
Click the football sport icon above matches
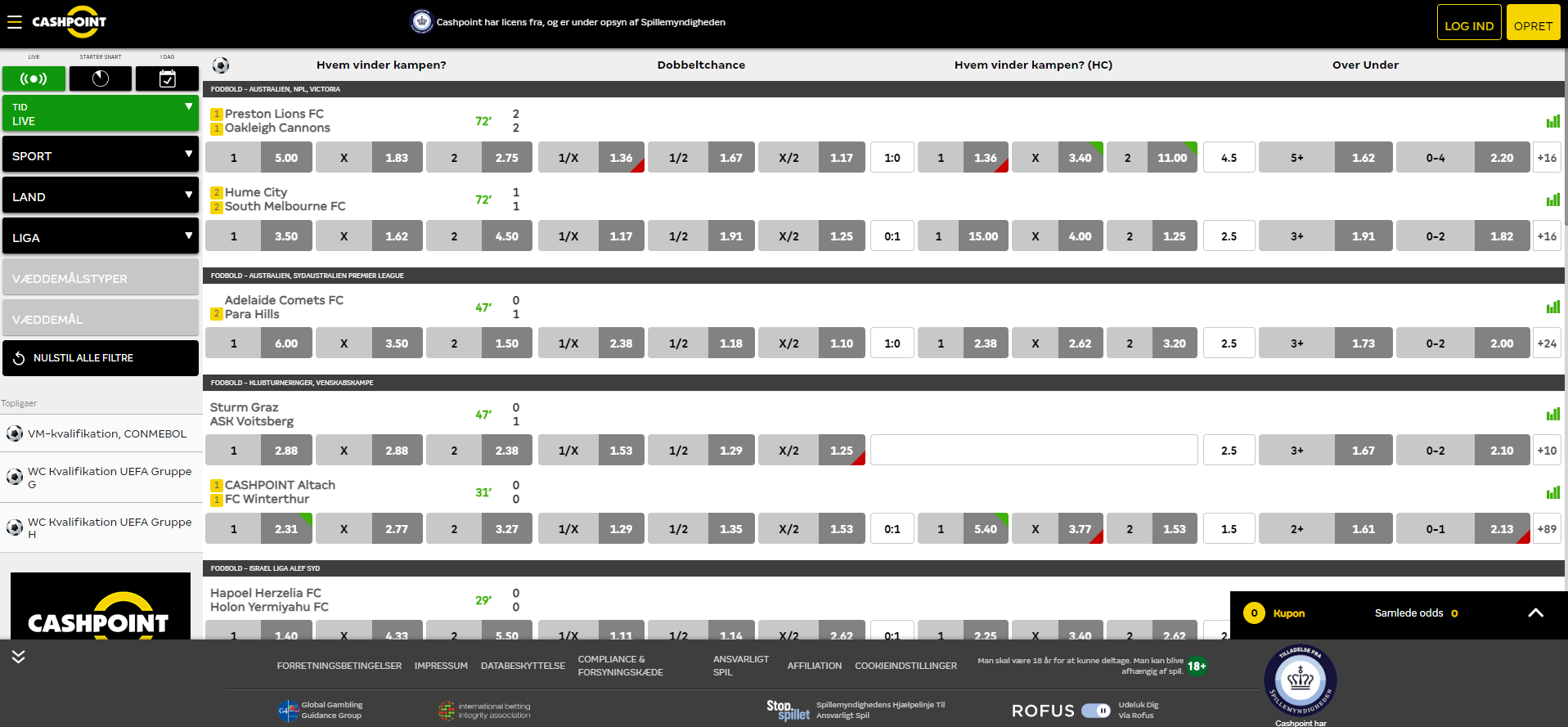(x=221, y=65)
